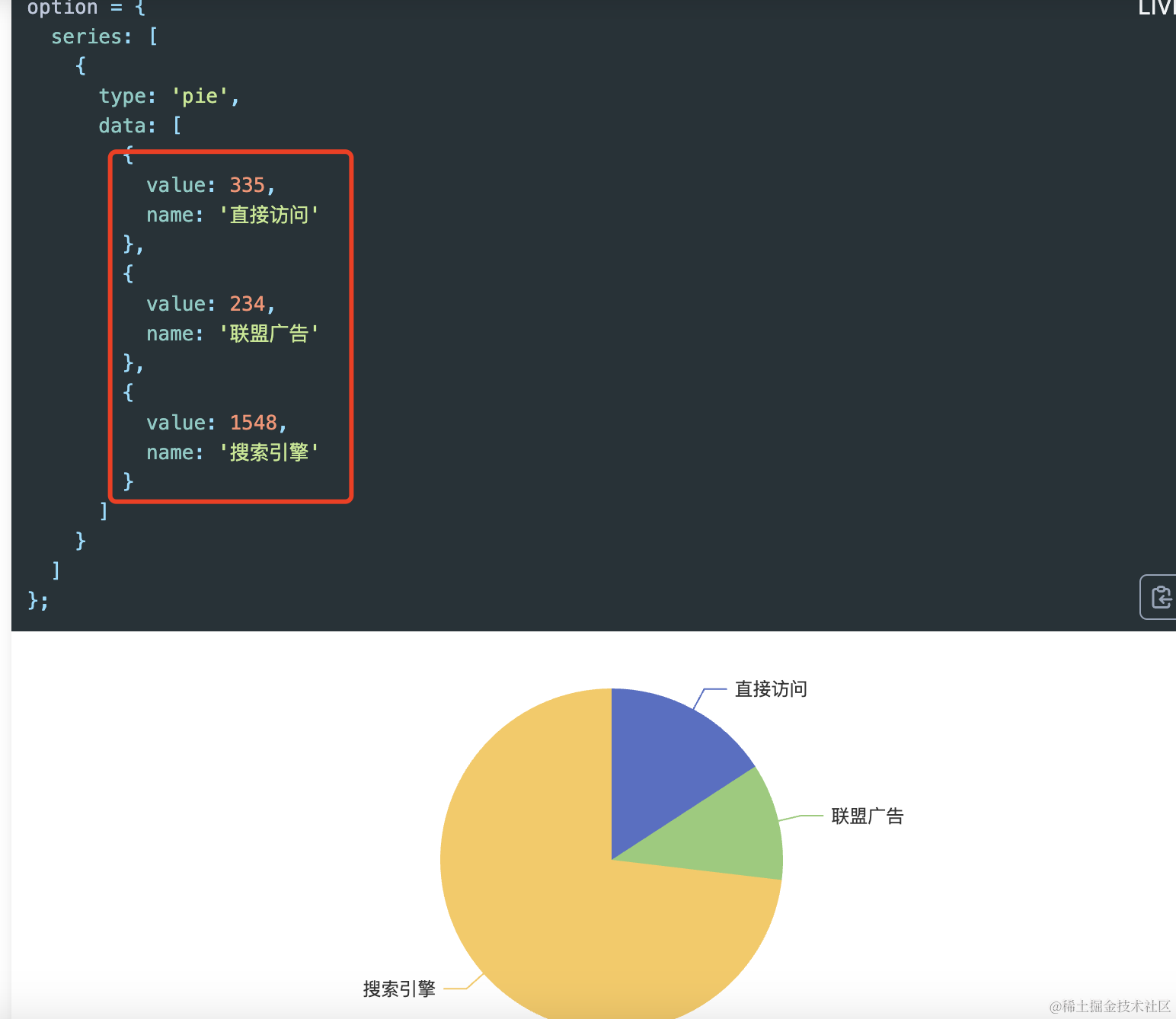This screenshot has height=1019, width=1176.
Task: Click the '直接访问' name string in code
Action: [269, 215]
